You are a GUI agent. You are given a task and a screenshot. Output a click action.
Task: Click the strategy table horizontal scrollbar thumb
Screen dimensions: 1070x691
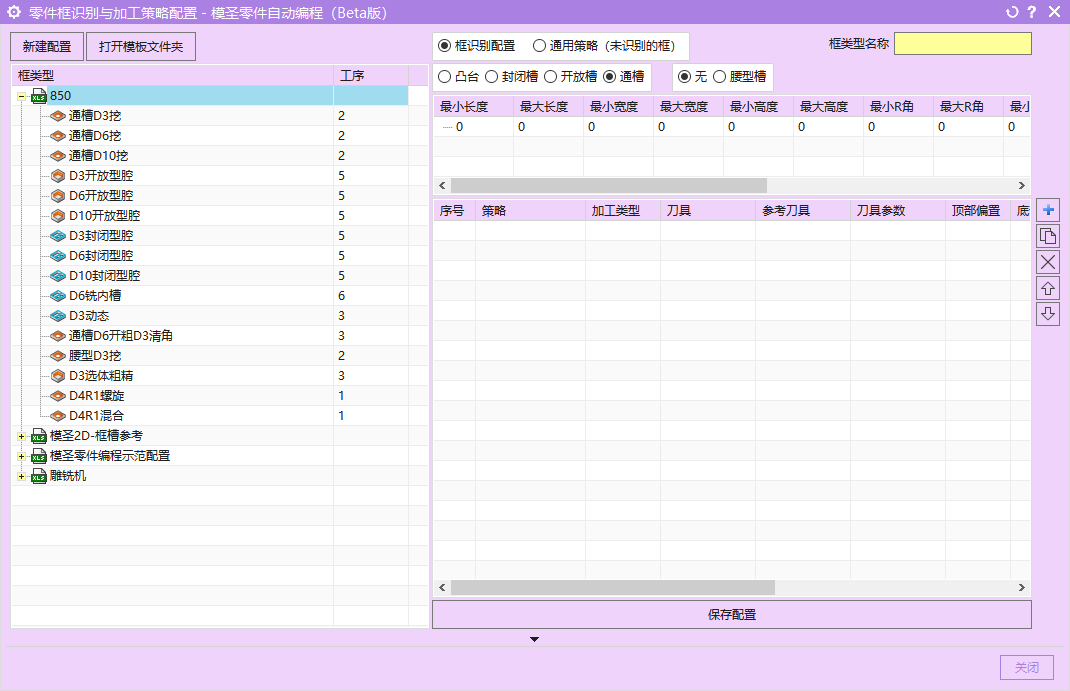tap(613, 587)
